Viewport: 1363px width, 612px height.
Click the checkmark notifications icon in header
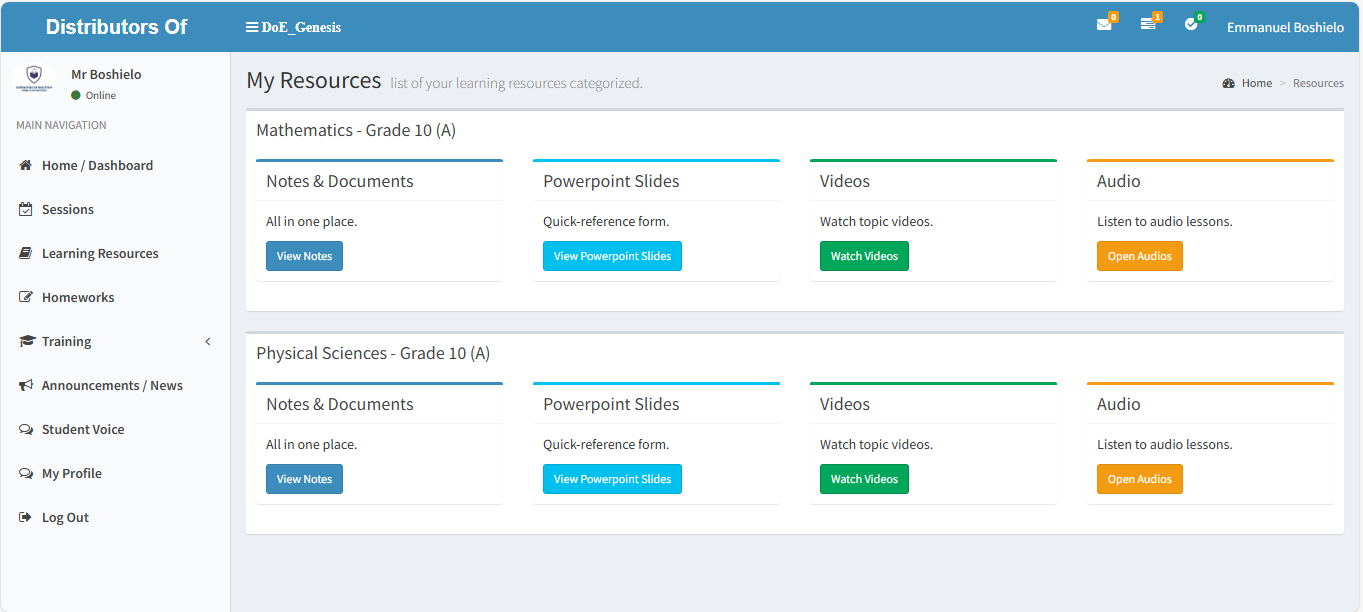point(1190,25)
